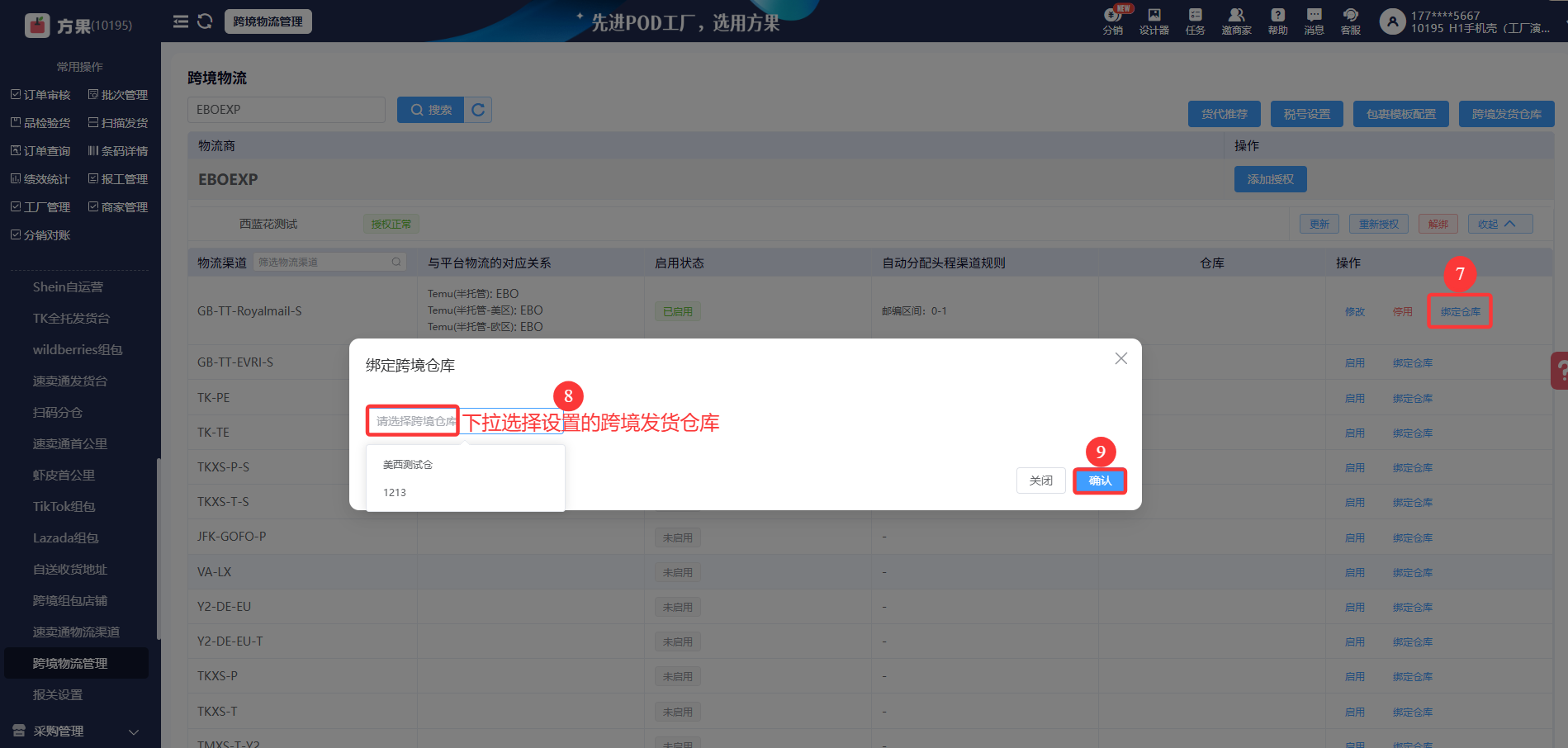Go to wildberries组包 in sidebar
The image size is (1568, 748).
pos(78,350)
